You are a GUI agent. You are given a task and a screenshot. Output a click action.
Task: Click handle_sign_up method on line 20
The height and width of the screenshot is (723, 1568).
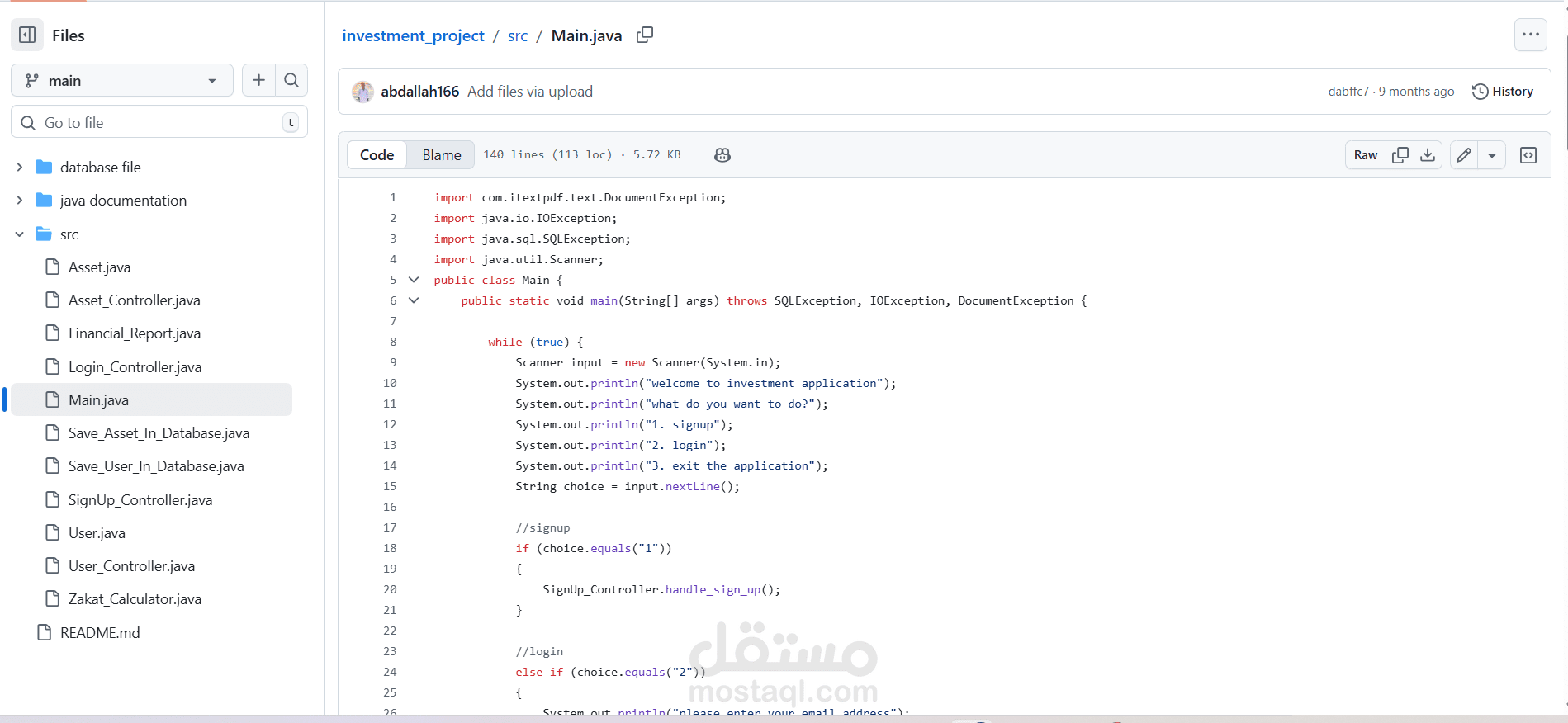tap(713, 589)
